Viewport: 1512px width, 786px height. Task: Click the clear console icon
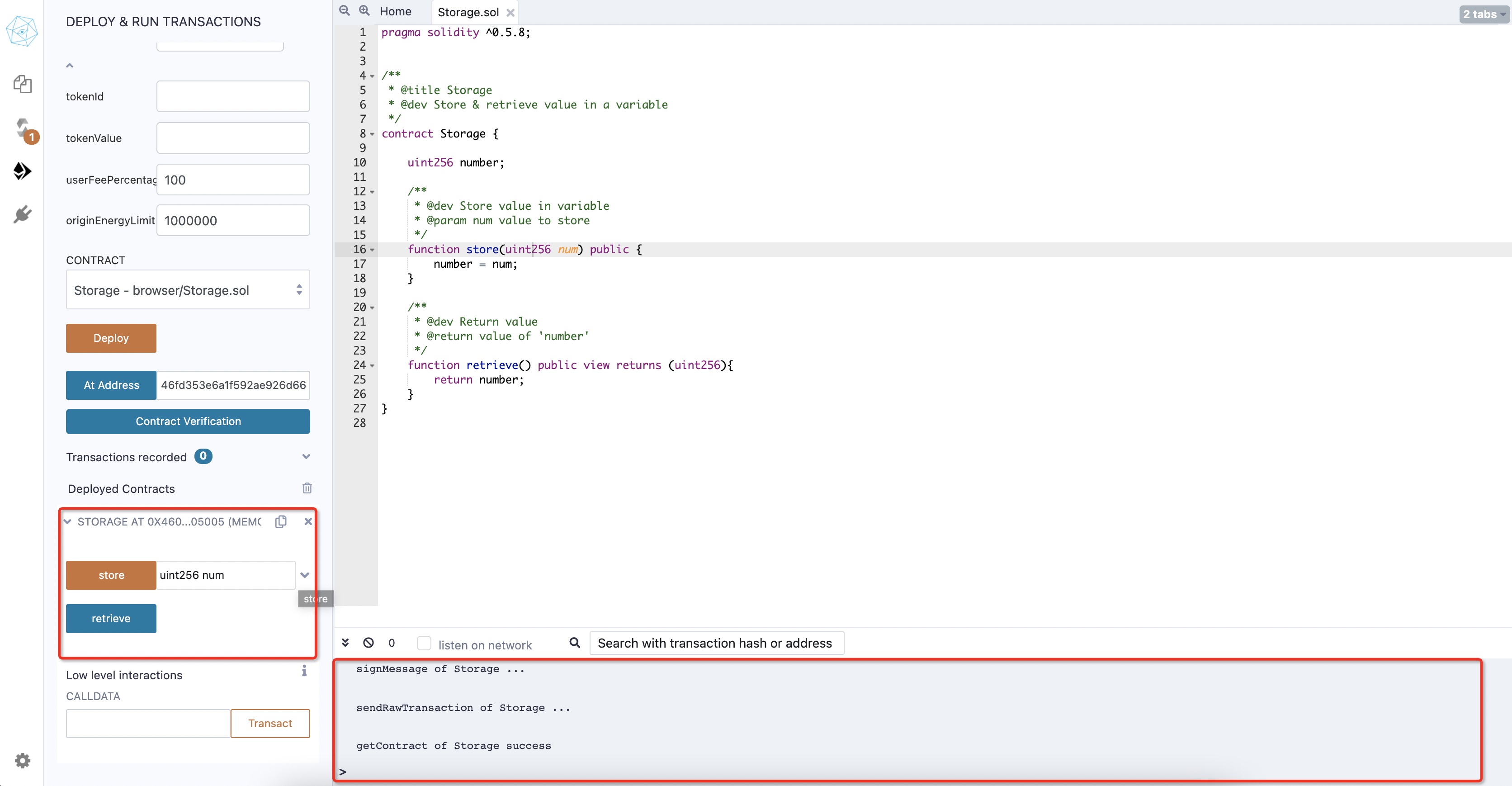[369, 643]
